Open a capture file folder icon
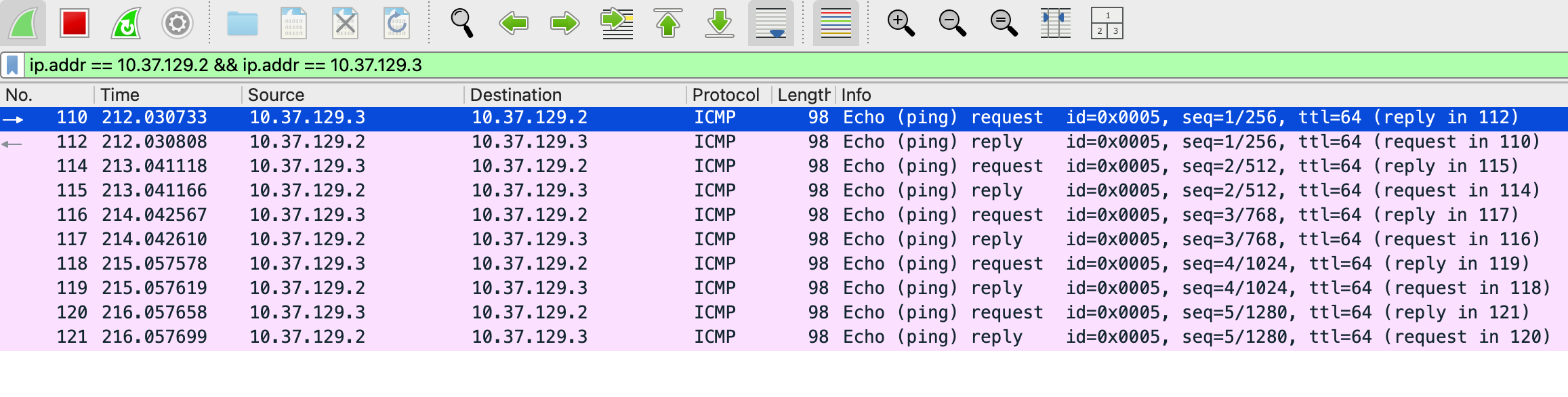Viewport: 1568px width, 397px height. point(242,23)
